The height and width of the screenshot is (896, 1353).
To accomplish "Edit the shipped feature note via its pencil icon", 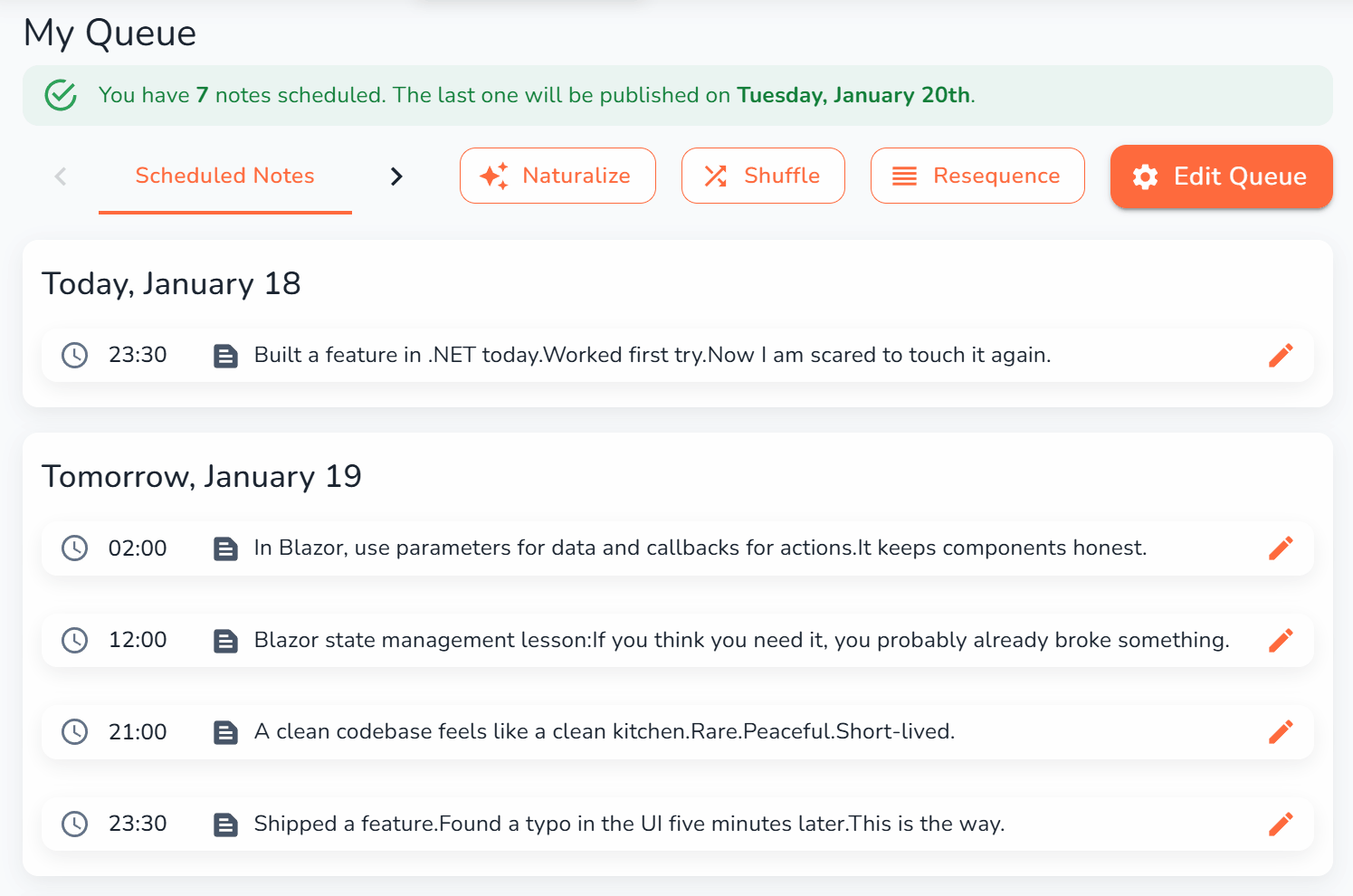I will (1282, 824).
